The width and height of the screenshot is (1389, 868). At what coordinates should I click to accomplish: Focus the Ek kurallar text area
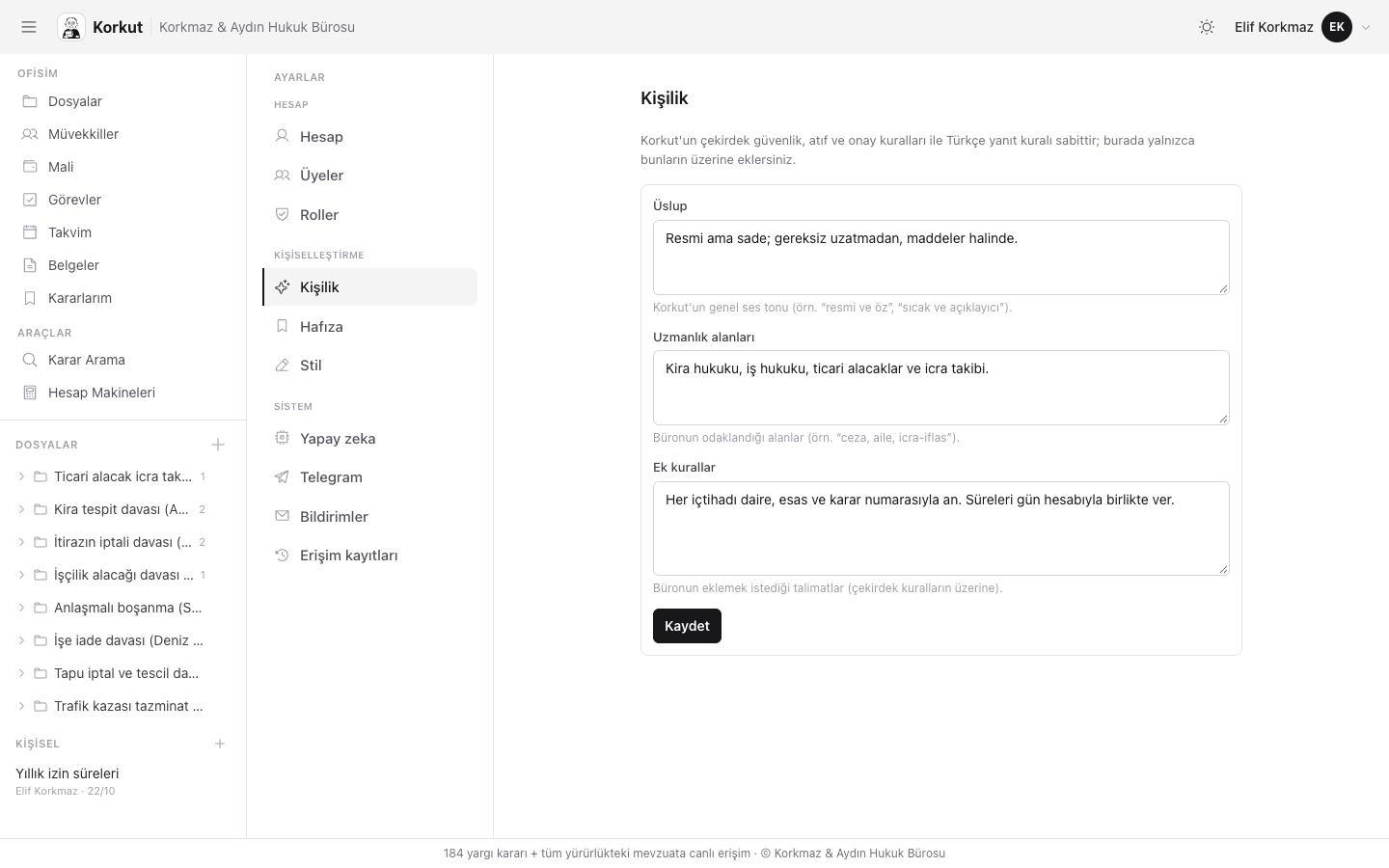(x=941, y=529)
